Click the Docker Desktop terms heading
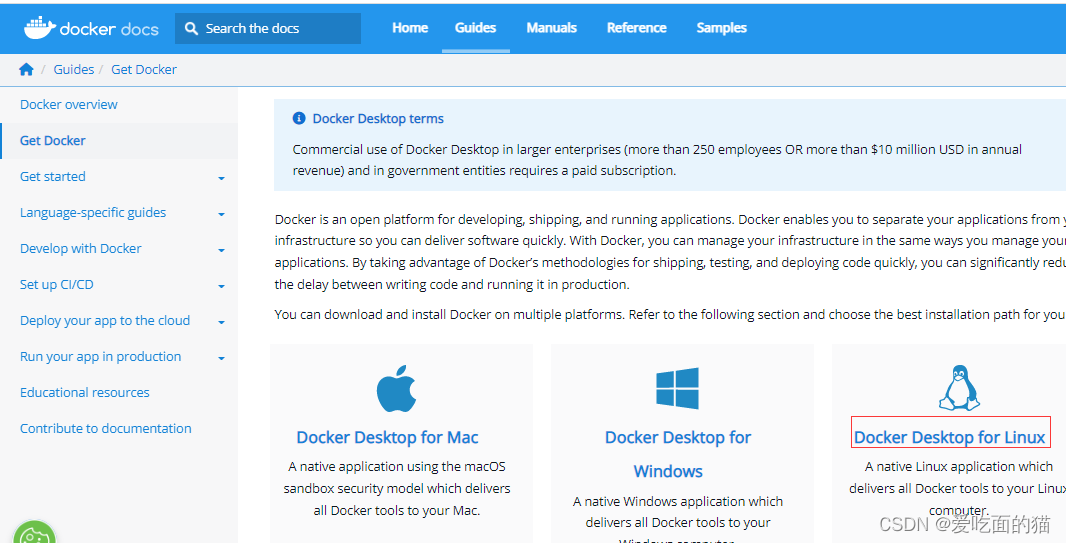Viewport: 1066px width, 543px height. coord(378,118)
